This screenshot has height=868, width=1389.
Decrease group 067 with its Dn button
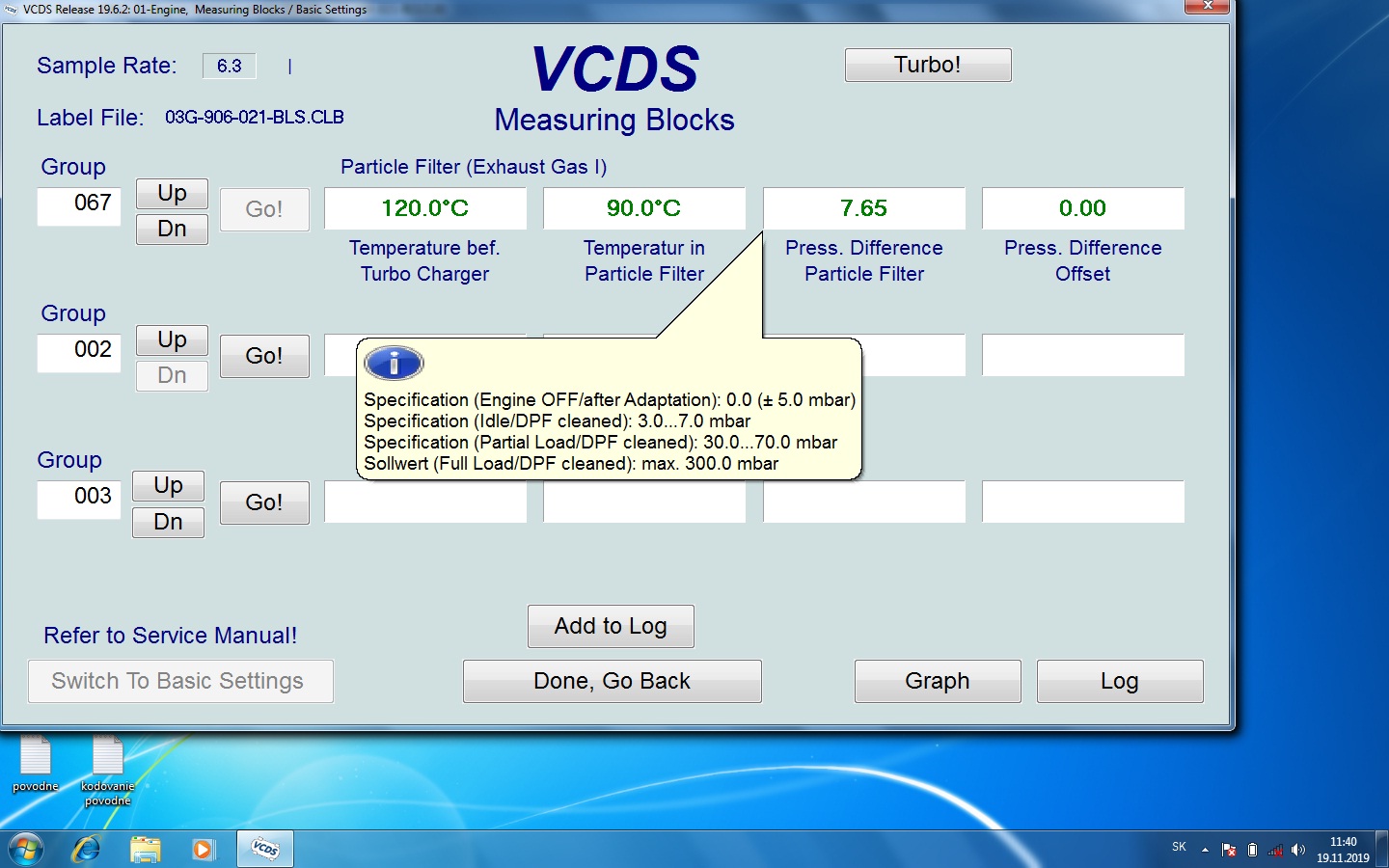(x=172, y=229)
